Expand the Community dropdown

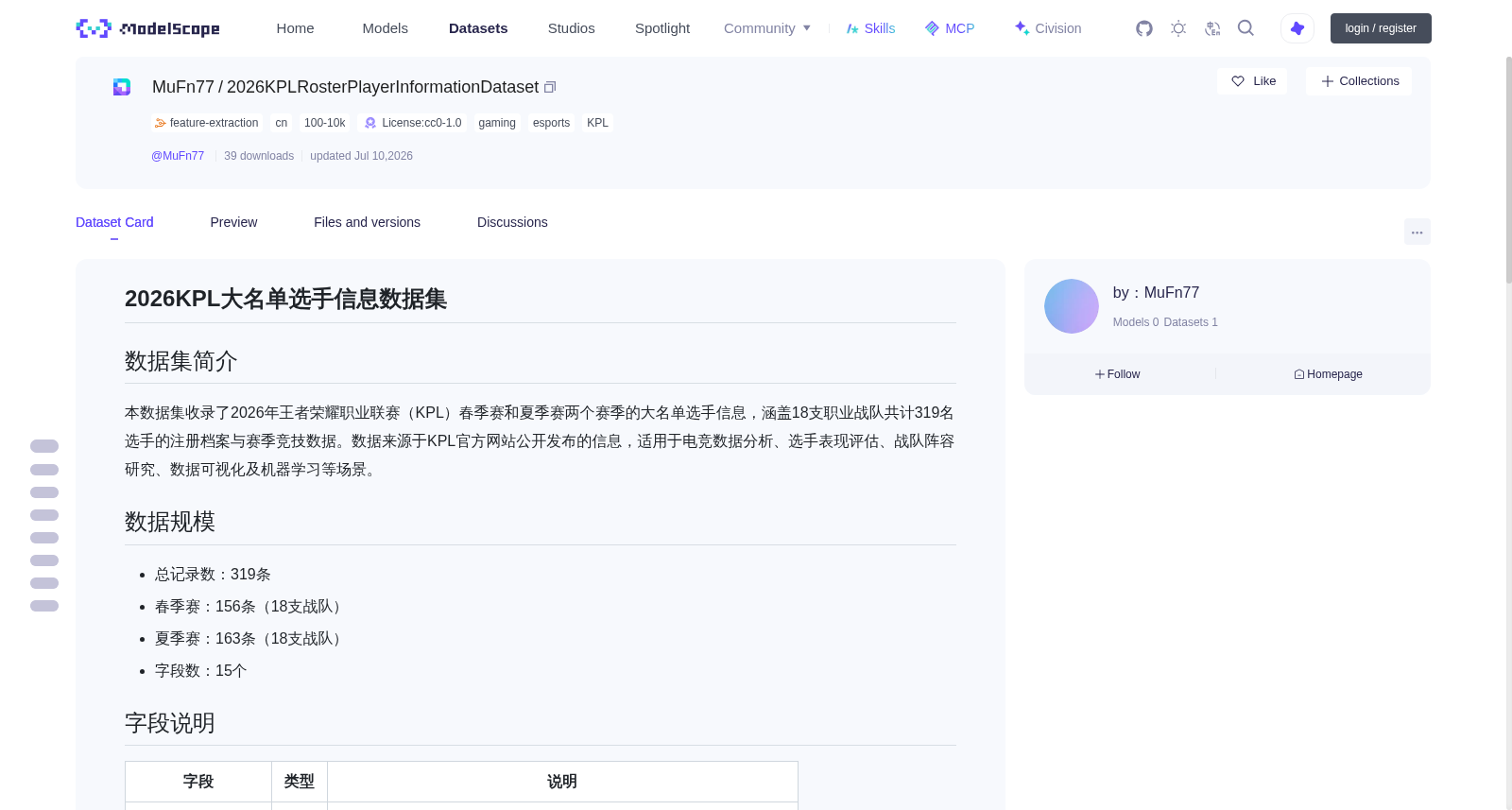point(767,28)
